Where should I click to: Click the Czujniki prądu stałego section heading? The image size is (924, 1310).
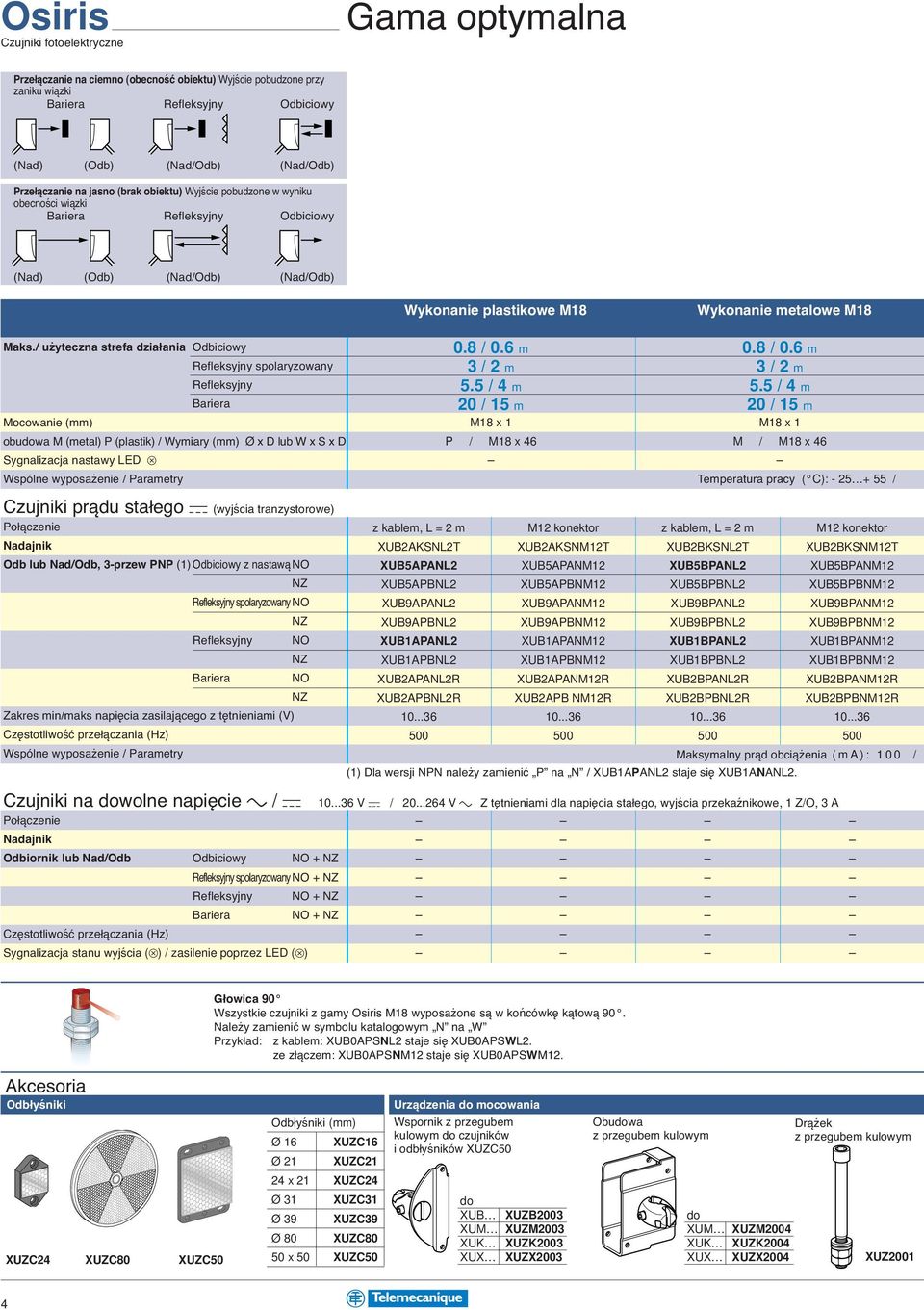click(x=93, y=507)
